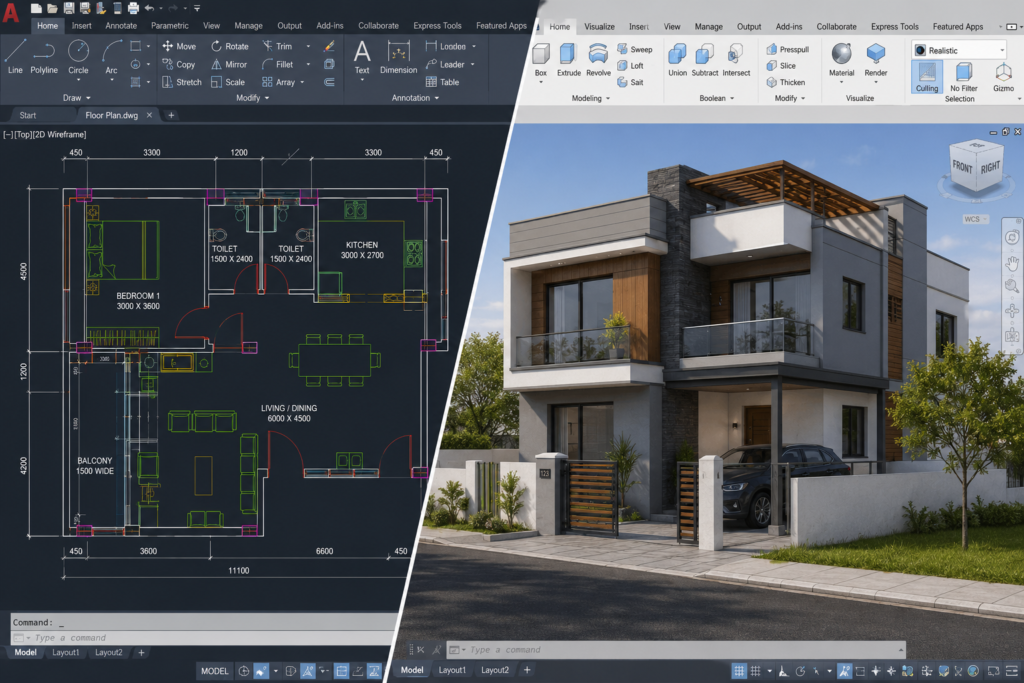The height and width of the screenshot is (683, 1024).
Task: Click the Move tool in Modify panel
Action: click(x=179, y=46)
